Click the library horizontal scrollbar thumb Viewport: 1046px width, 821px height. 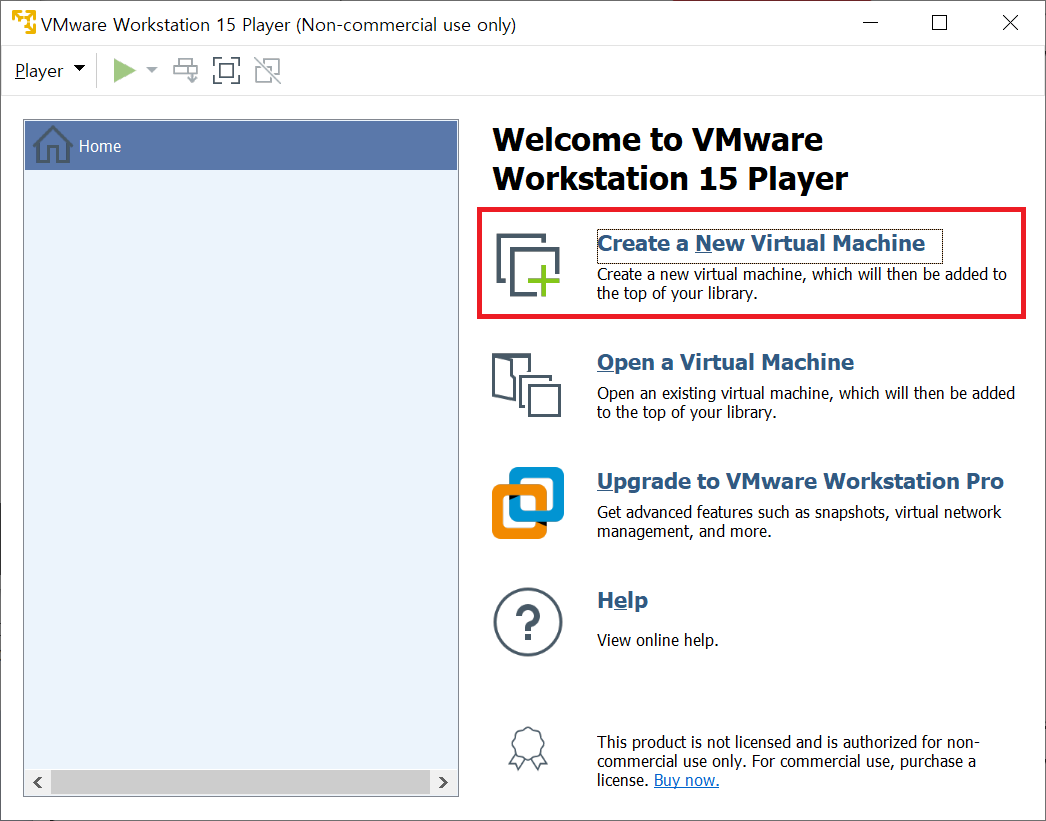coord(240,782)
